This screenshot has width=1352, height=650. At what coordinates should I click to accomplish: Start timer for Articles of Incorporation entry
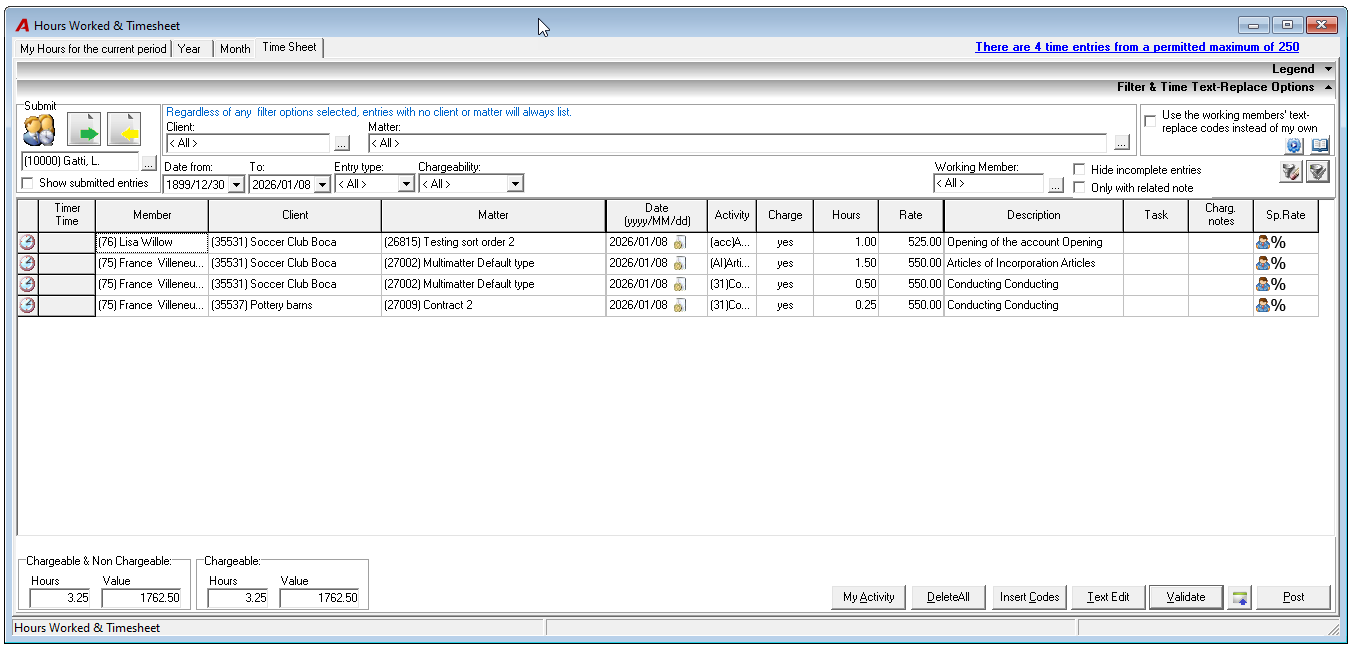[27, 263]
